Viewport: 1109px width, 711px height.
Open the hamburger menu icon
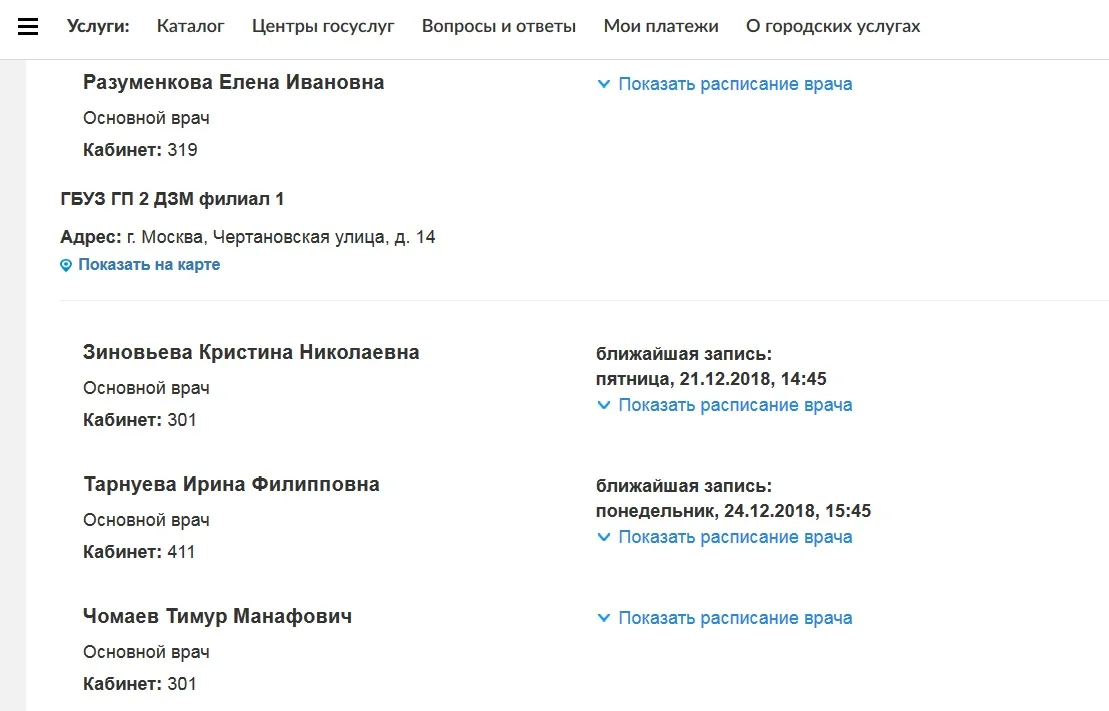28,27
